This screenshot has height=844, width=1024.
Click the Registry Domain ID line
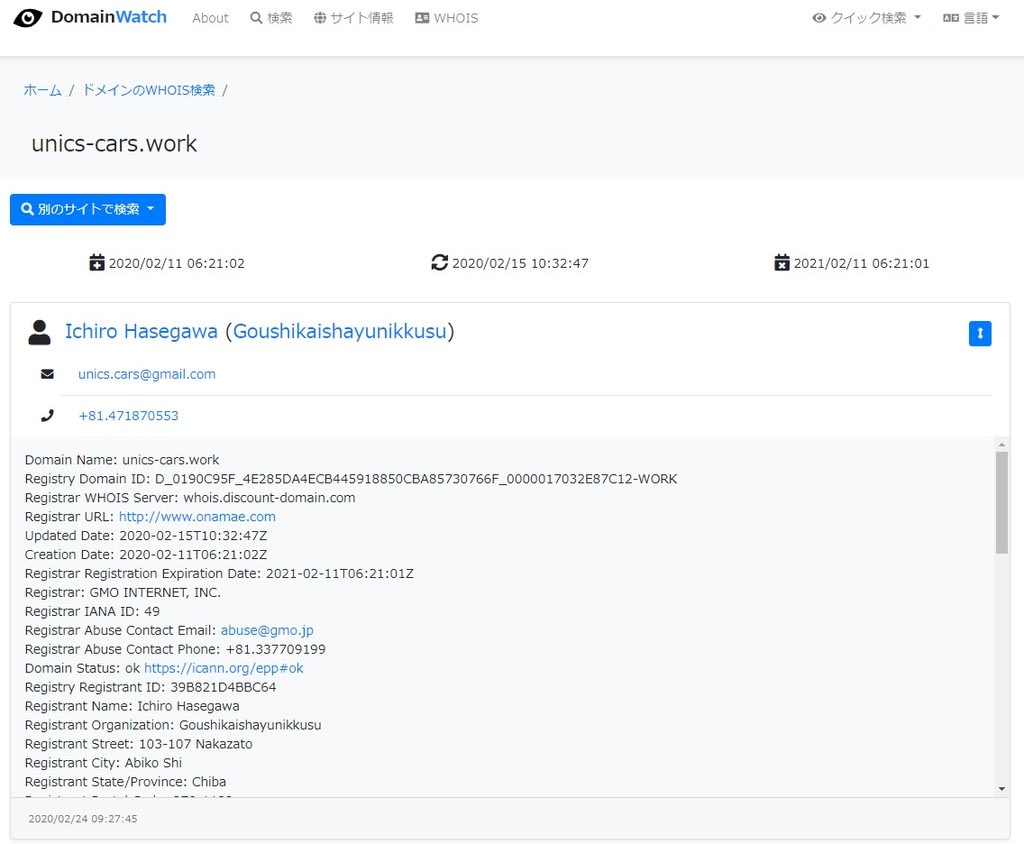[x=351, y=479]
